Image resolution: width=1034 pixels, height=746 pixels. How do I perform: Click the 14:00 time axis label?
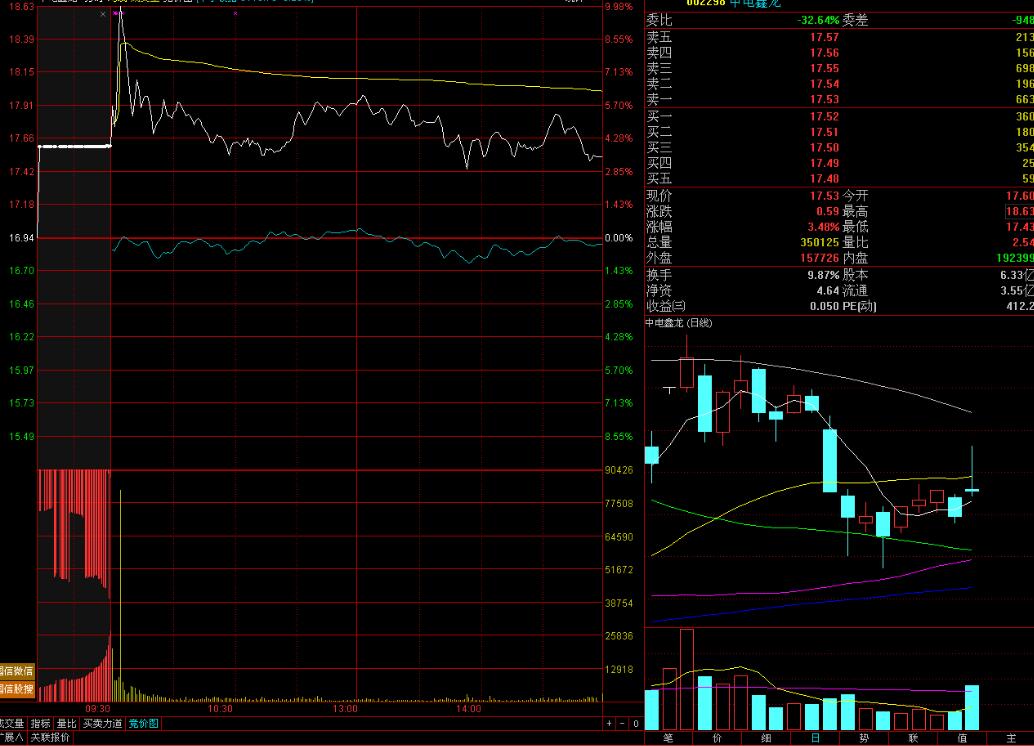tap(469, 708)
